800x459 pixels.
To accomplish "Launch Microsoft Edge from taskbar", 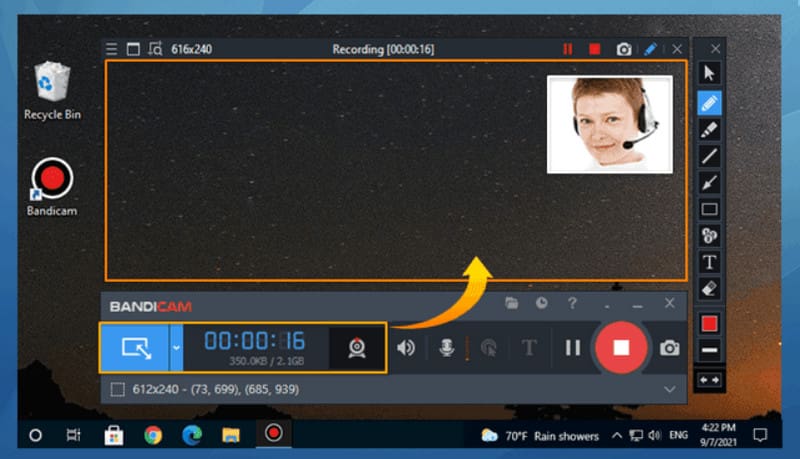I will pos(192,435).
